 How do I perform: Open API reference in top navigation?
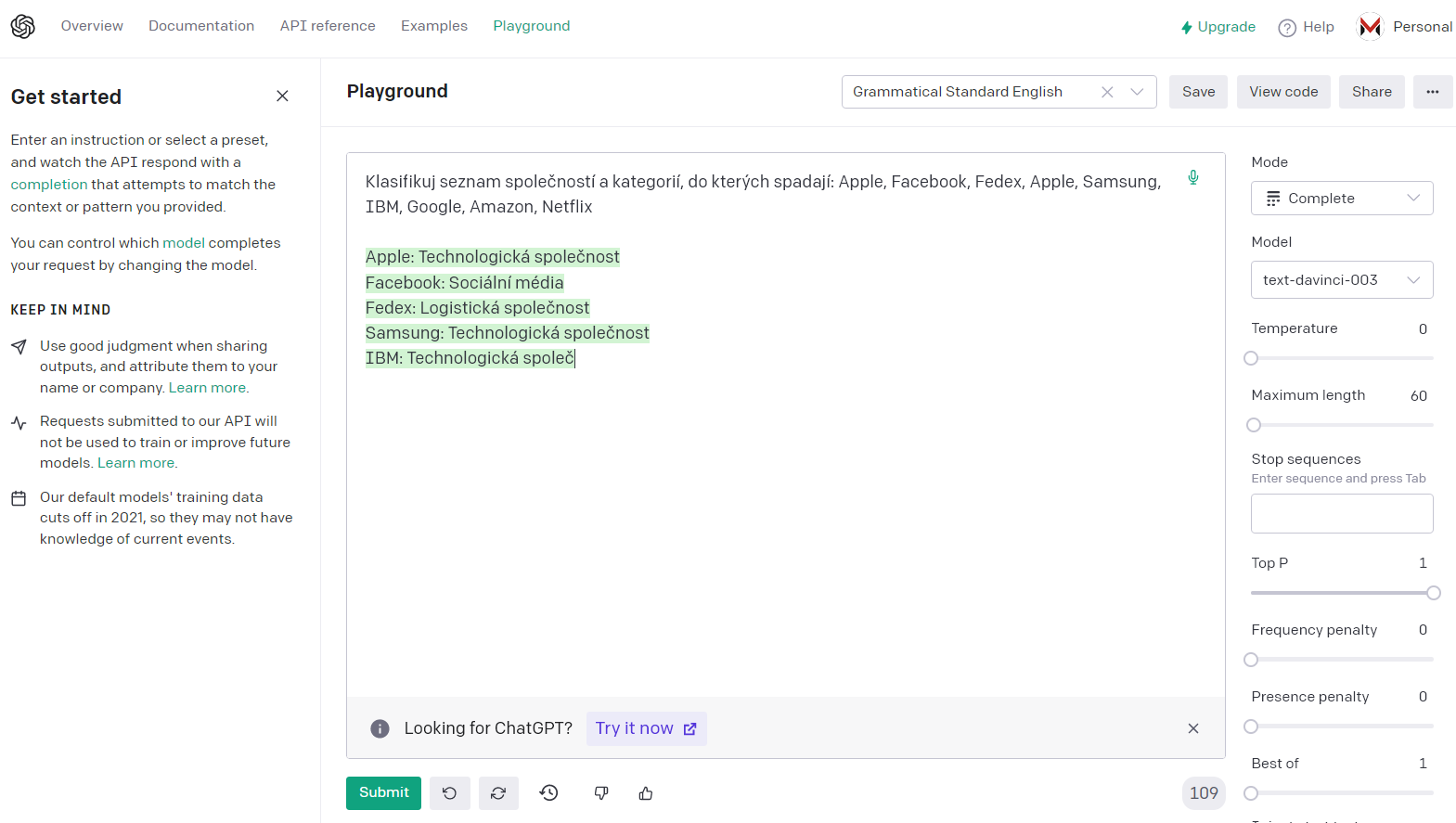pyautogui.click(x=328, y=26)
